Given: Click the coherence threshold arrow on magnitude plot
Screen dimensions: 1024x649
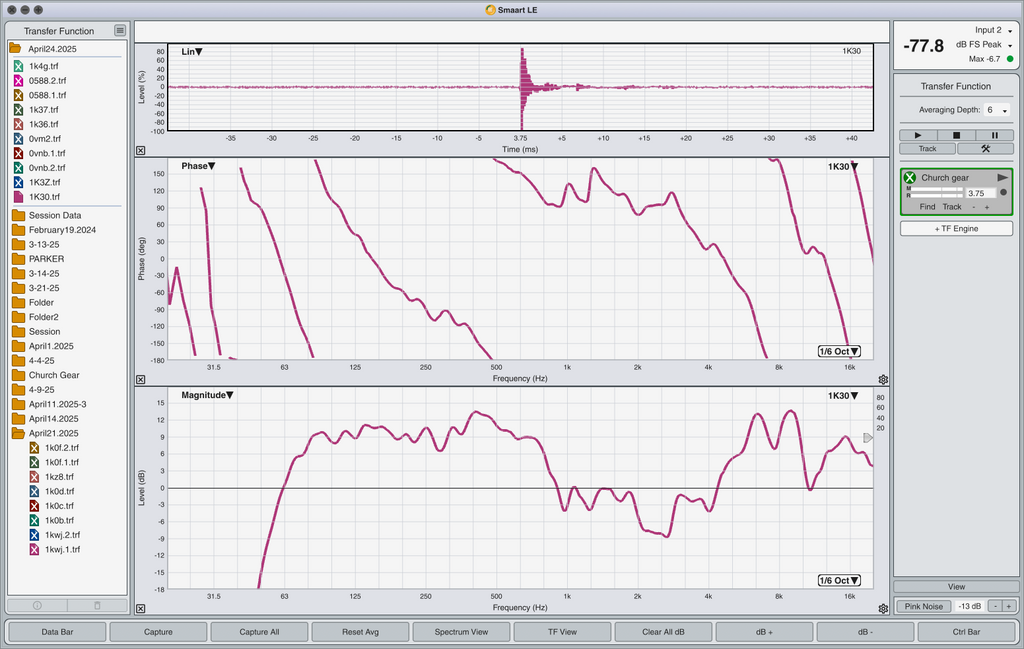Looking at the screenshot, I should [868, 437].
